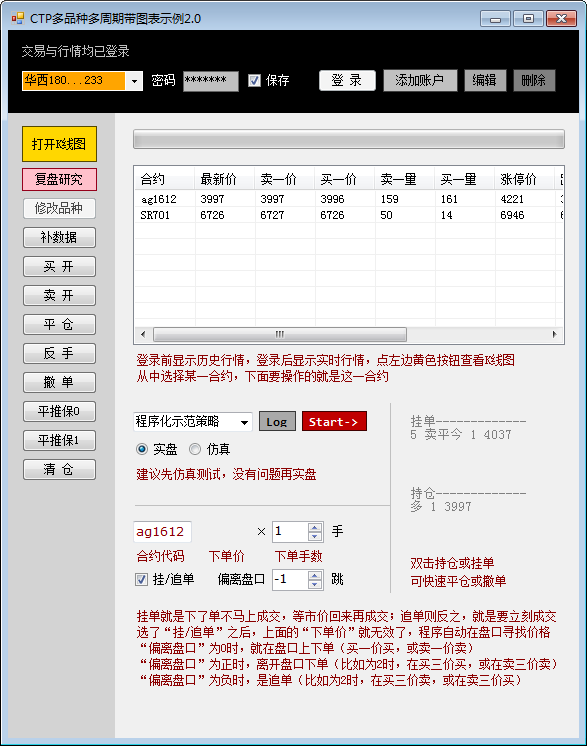Click the SR701 涨停价 6946 cell
The height and width of the screenshot is (746, 587).
(524, 215)
